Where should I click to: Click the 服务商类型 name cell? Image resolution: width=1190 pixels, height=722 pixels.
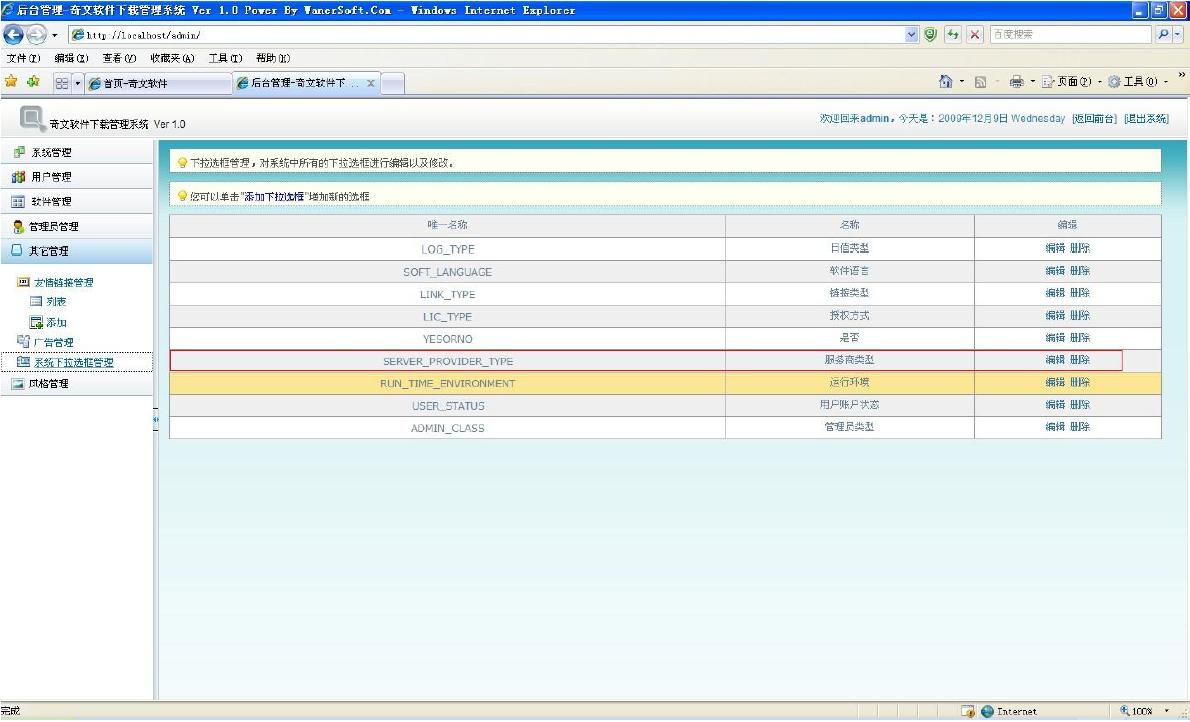[x=849, y=361]
